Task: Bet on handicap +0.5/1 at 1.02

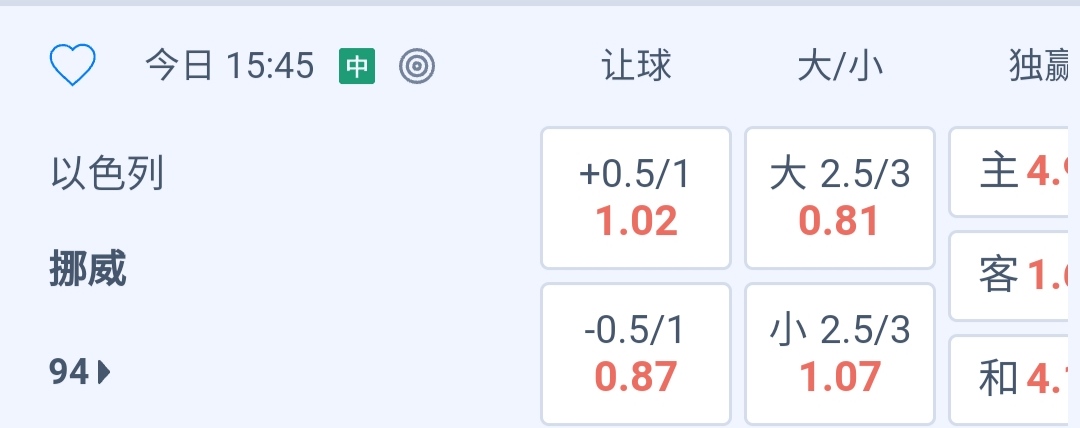Action: click(636, 198)
